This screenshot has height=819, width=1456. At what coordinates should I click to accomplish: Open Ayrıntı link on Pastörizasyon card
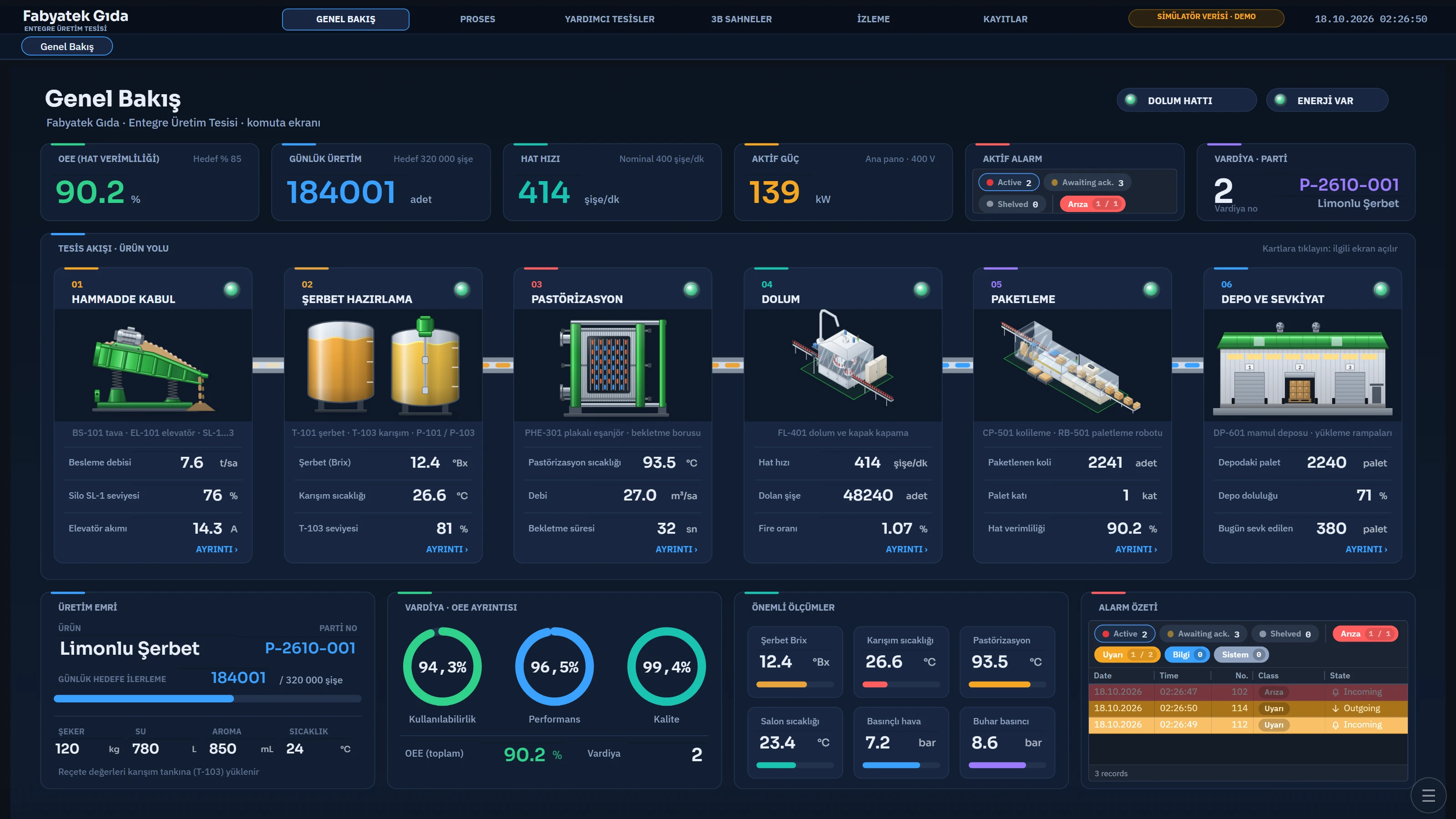(676, 549)
